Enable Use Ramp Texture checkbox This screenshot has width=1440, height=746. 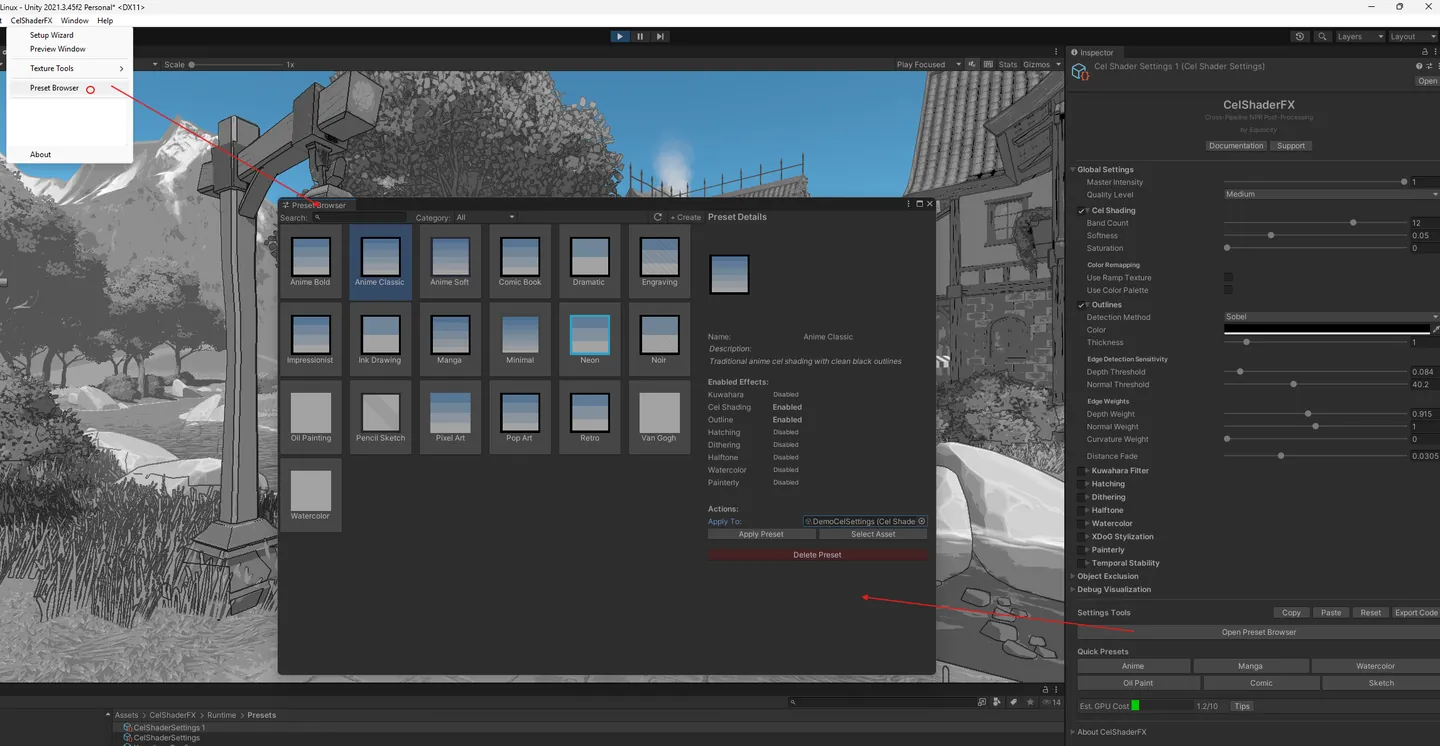click(1229, 277)
